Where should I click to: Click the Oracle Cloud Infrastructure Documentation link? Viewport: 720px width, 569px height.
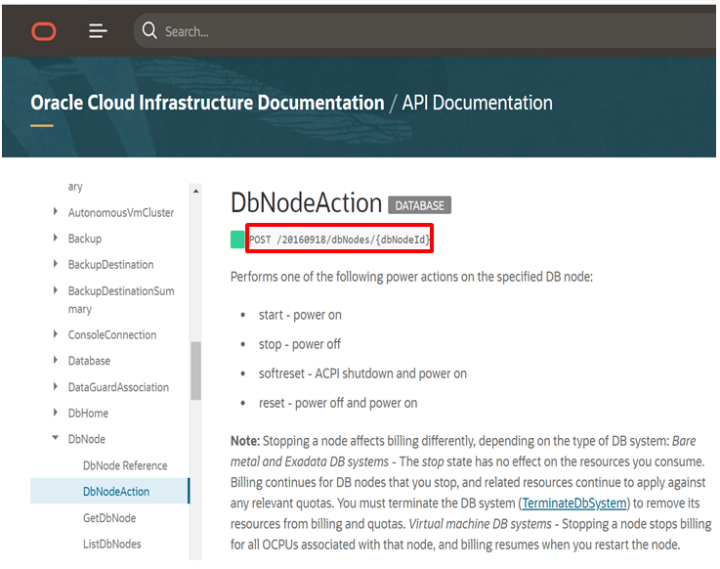pos(207,103)
